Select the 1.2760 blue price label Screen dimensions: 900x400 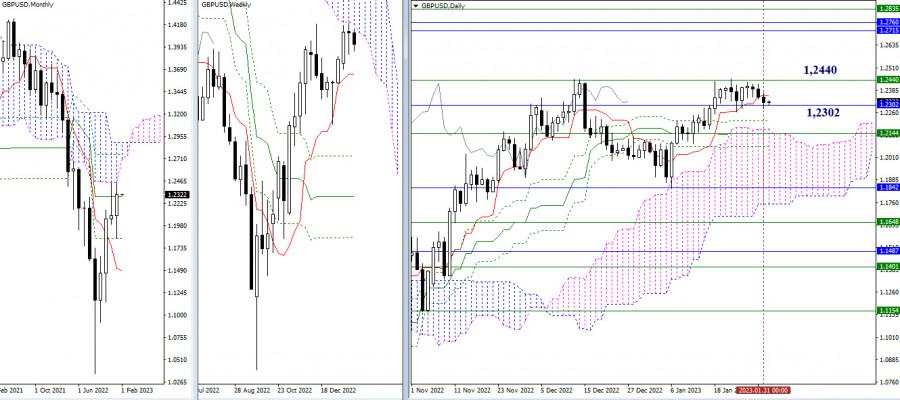[888, 23]
